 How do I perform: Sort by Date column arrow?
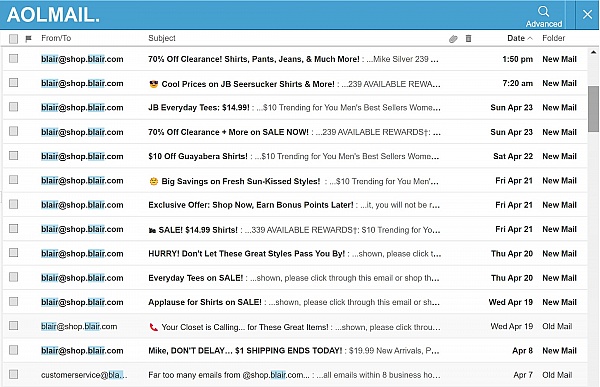coord(530,38)
